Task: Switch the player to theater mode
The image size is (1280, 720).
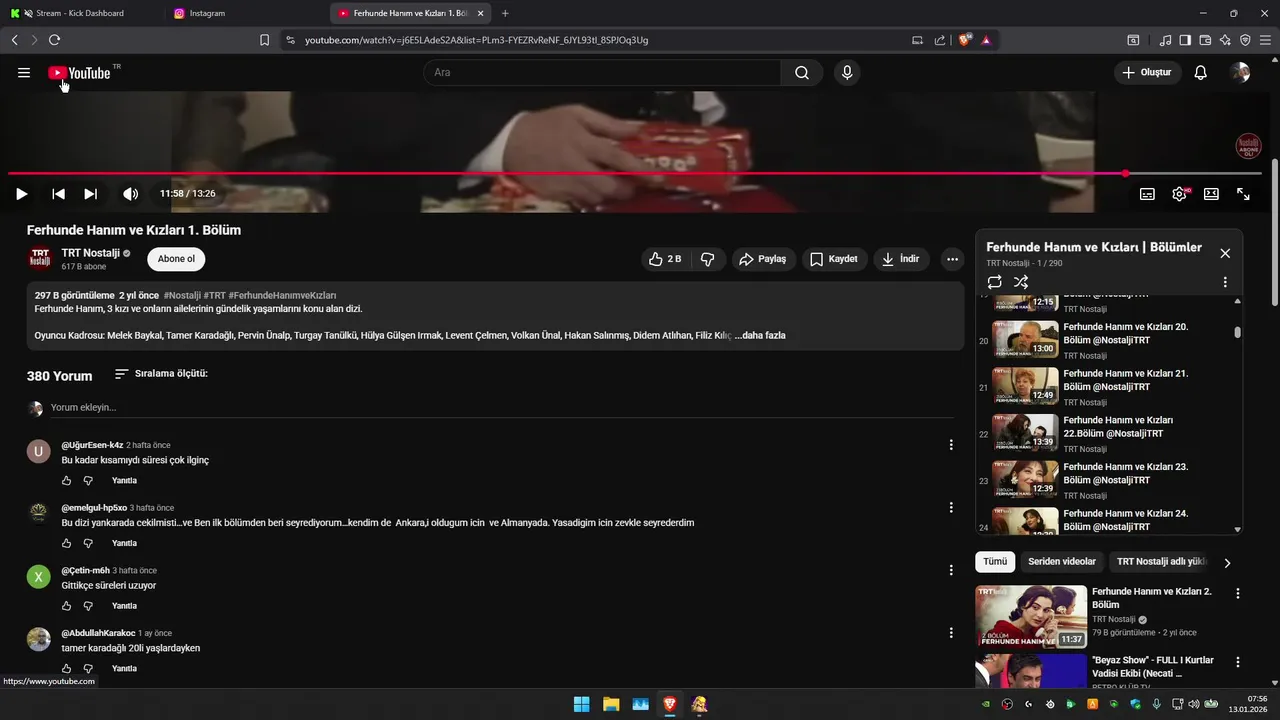Action: pos(1211,194)
